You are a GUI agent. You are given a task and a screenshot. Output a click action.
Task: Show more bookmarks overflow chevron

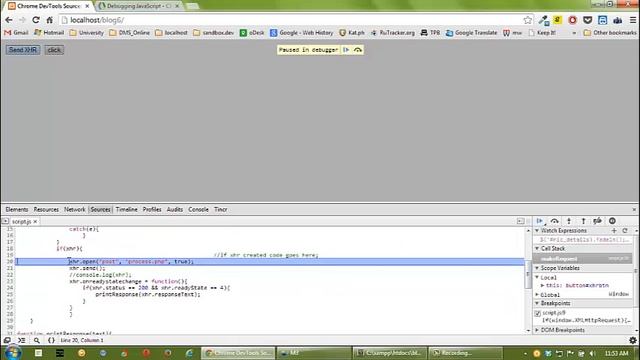[x=574, y=33]
